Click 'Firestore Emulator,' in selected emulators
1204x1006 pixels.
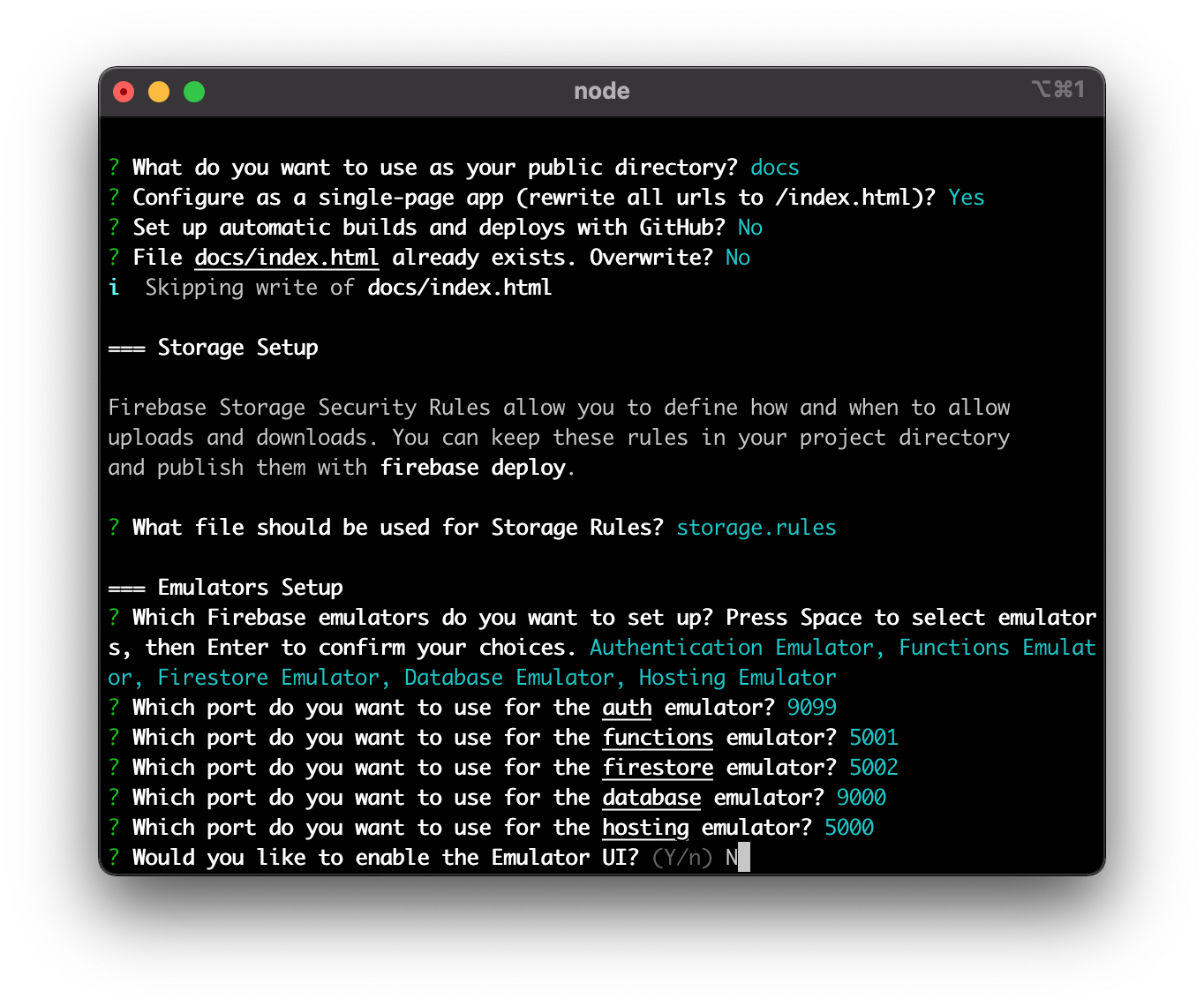(x=275, y=678)
